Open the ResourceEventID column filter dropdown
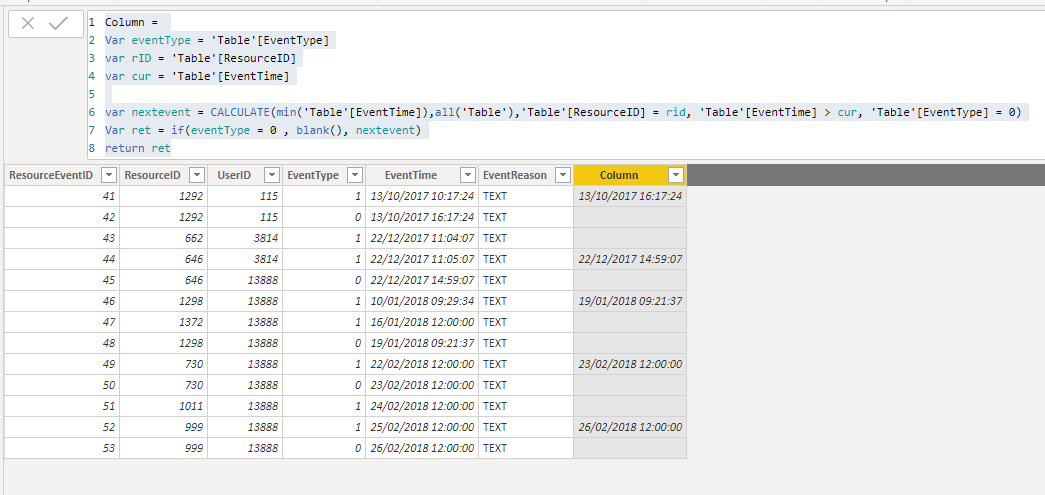1045x495 pixels. pos(109,175)
